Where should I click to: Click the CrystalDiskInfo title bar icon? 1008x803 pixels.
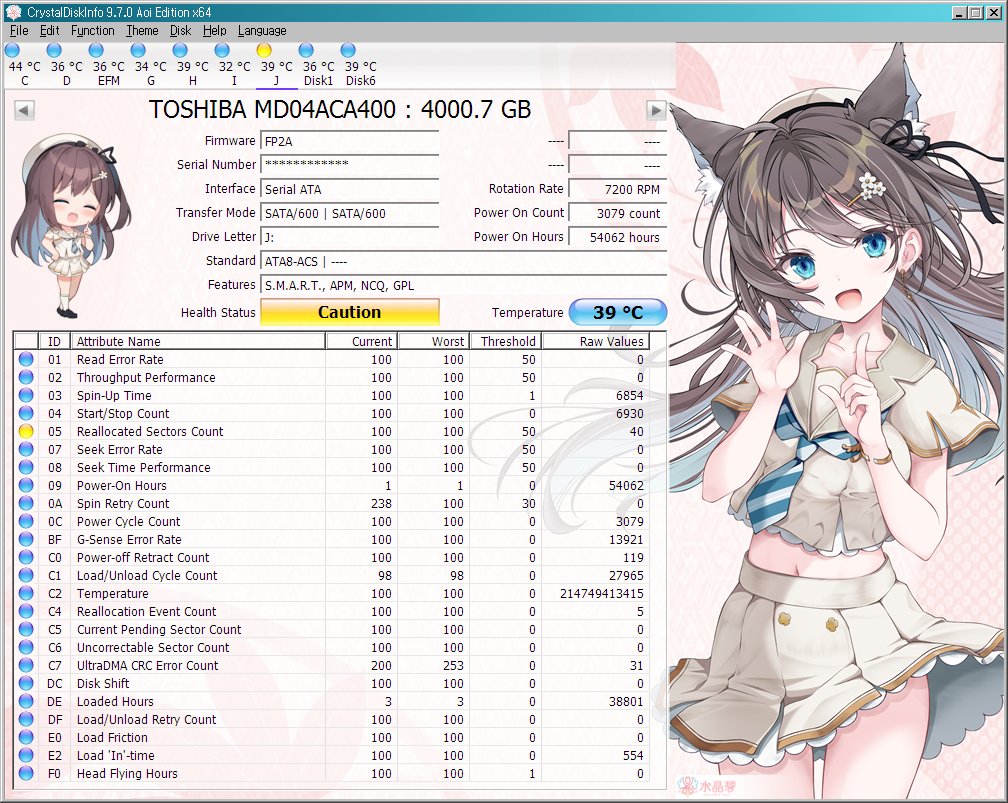coord(14,12)
